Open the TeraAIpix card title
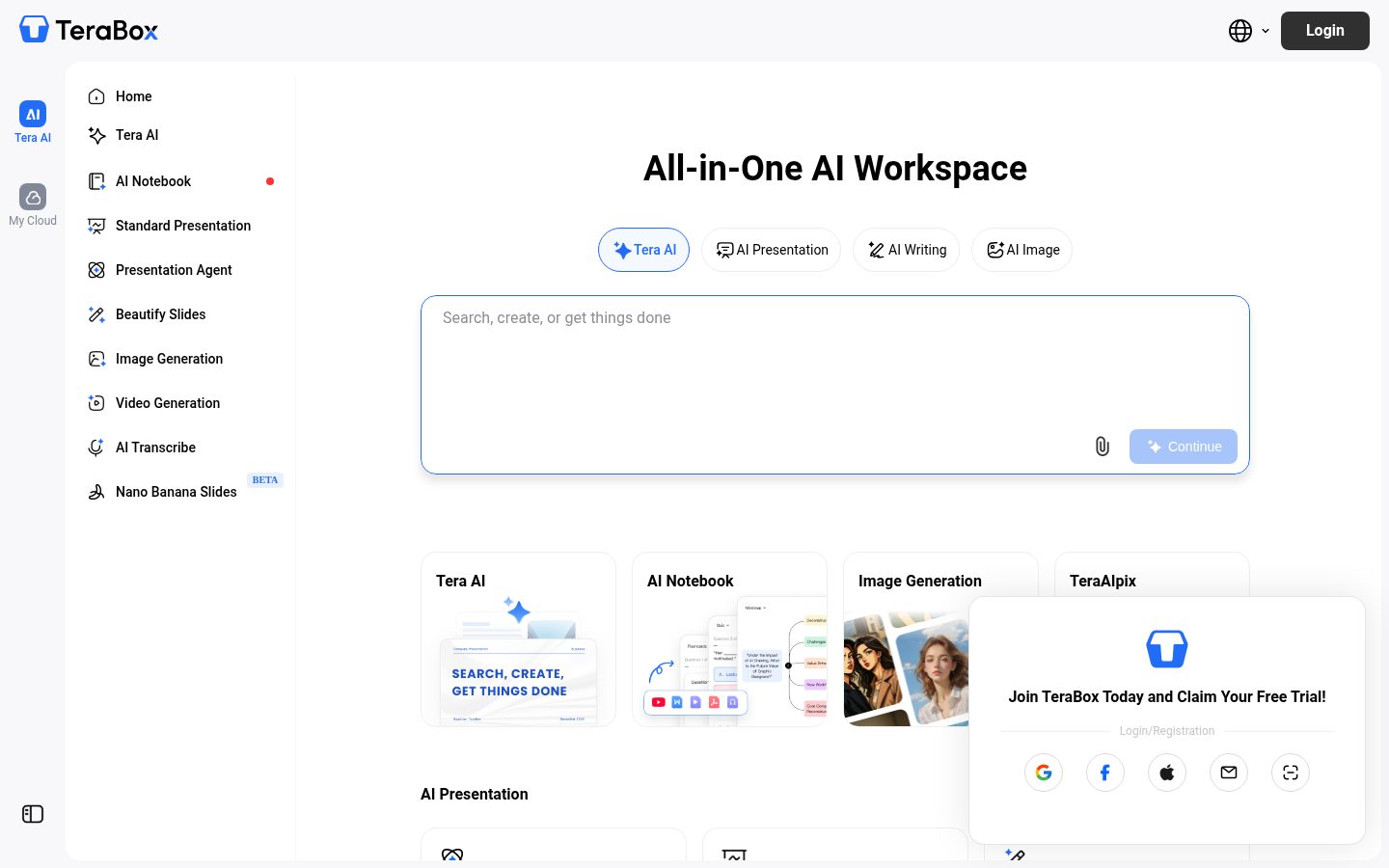The width and height of the screenshot is (1389, 868). (1103, 581)
